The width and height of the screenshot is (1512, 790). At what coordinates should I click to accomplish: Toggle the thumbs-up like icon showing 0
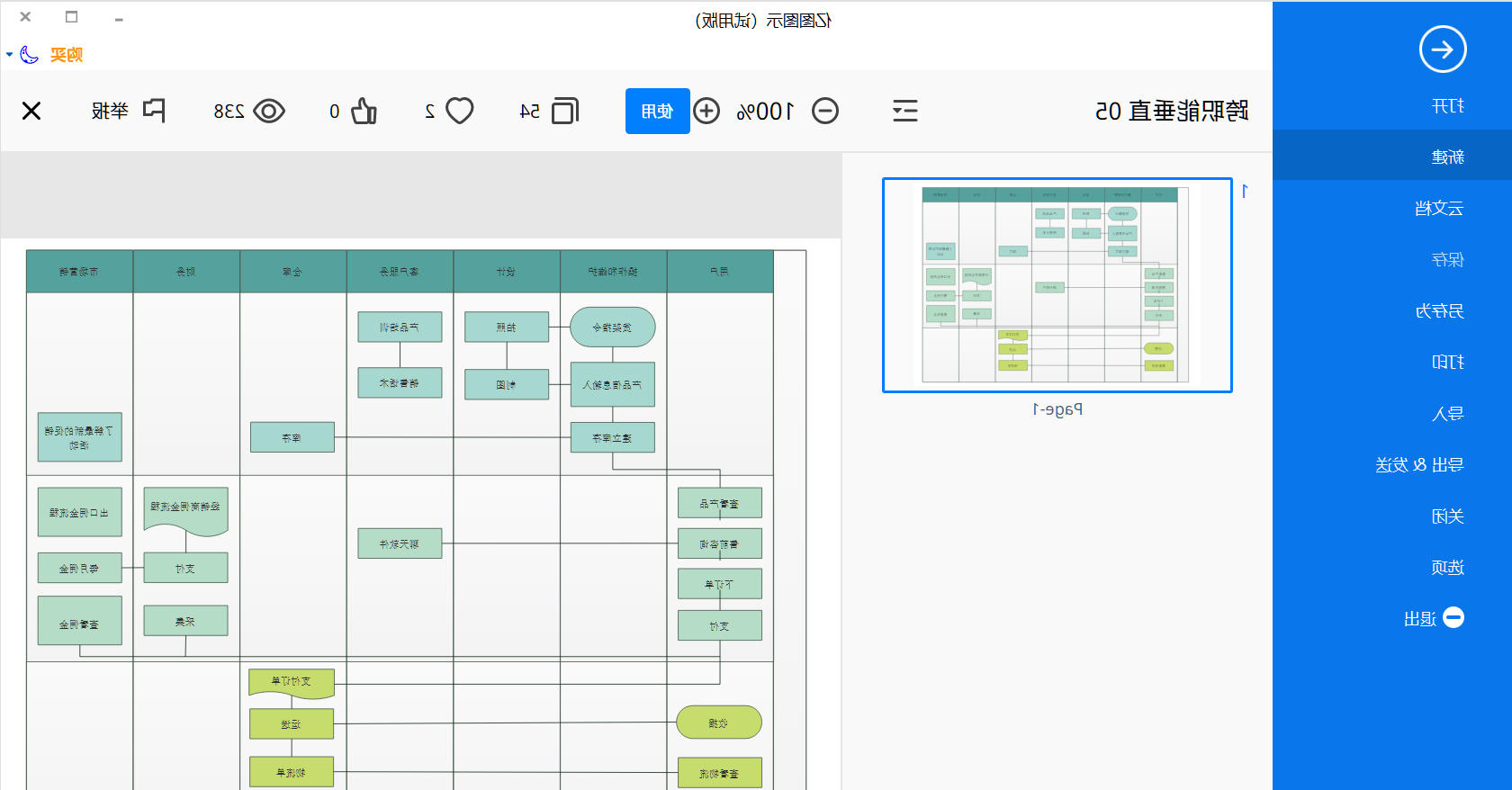coord(364,111)
